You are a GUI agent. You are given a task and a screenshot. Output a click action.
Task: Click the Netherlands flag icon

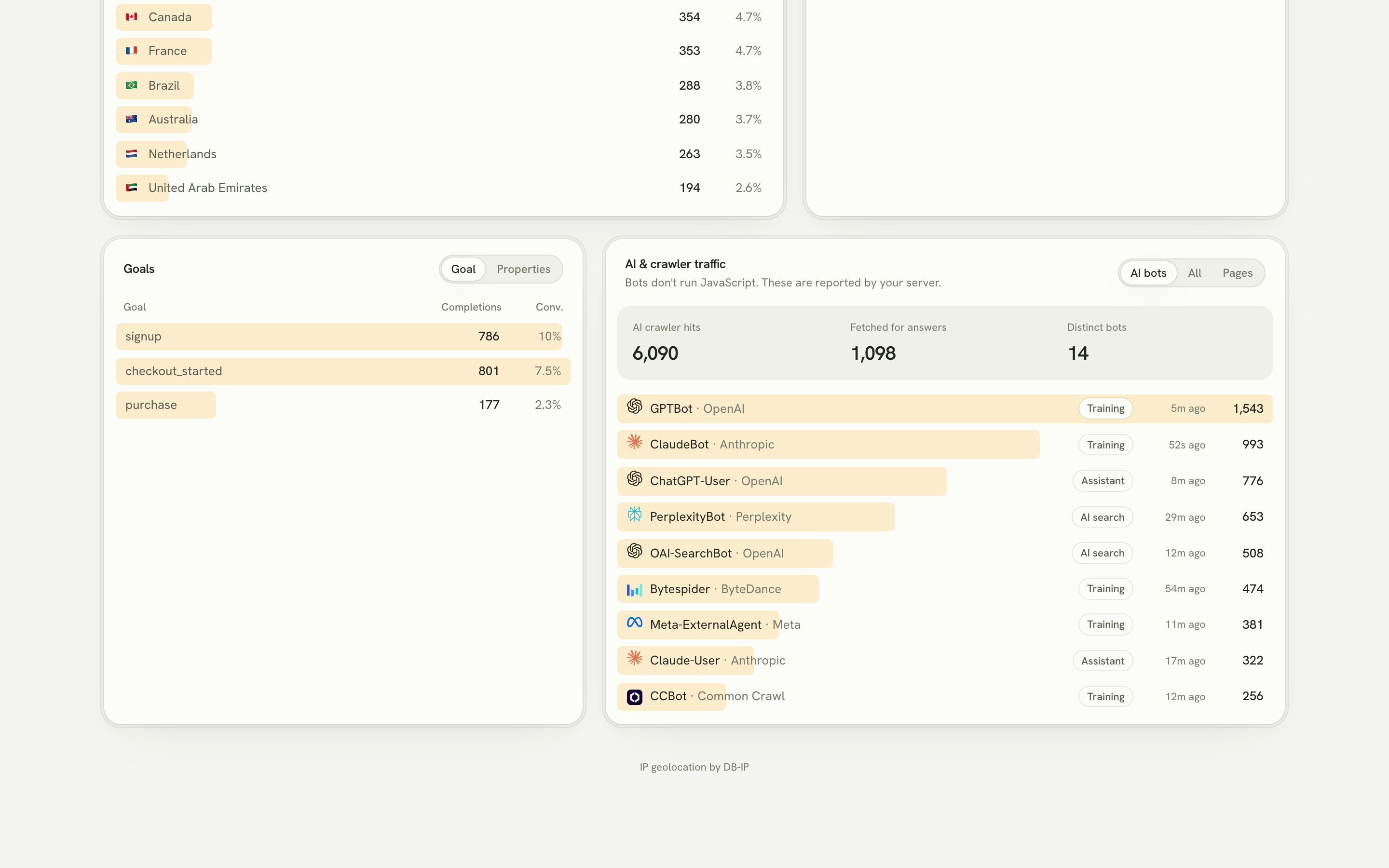(x=132, y=153)
